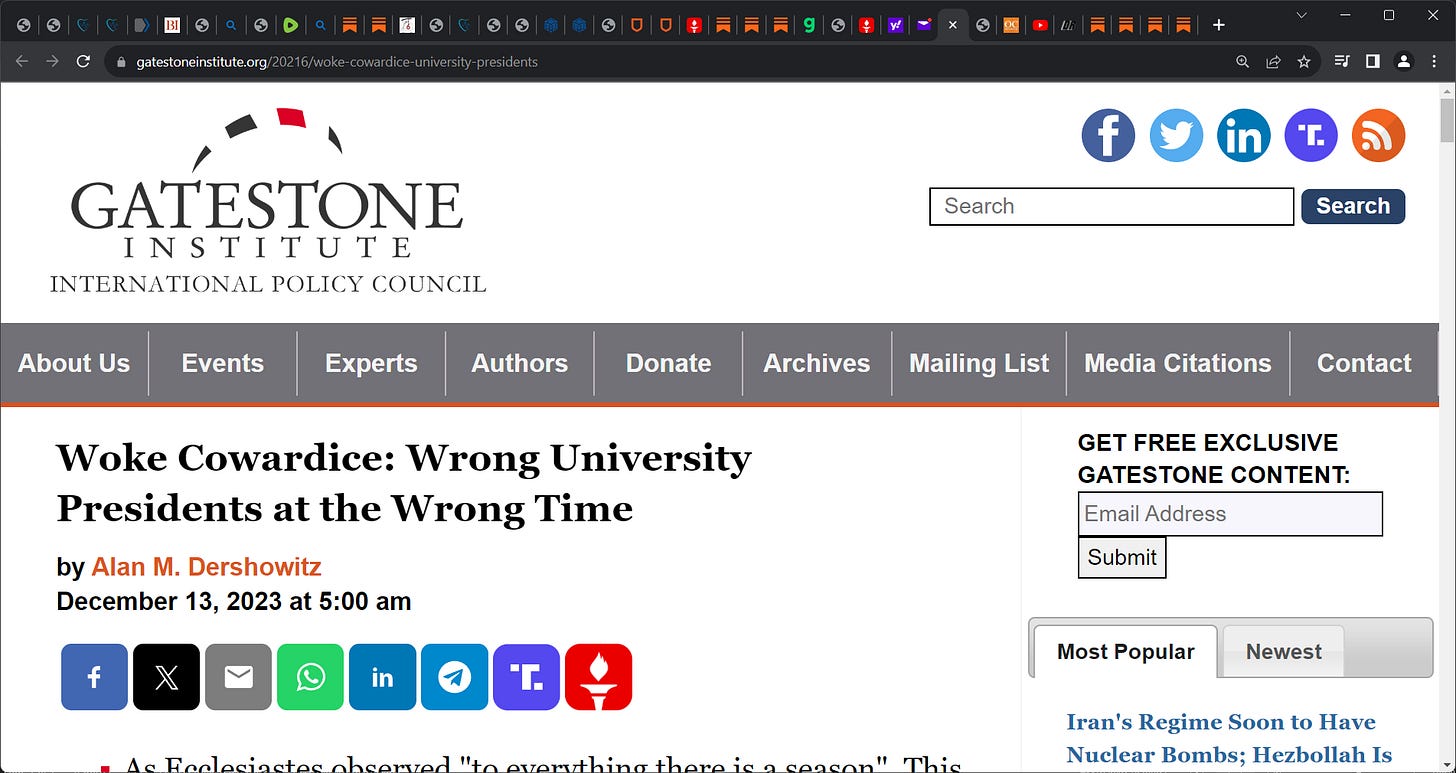Switch to the green Rumble play tab
Image resolution: width=1456 pixels, height=773 pixels.
click(290, 25)
